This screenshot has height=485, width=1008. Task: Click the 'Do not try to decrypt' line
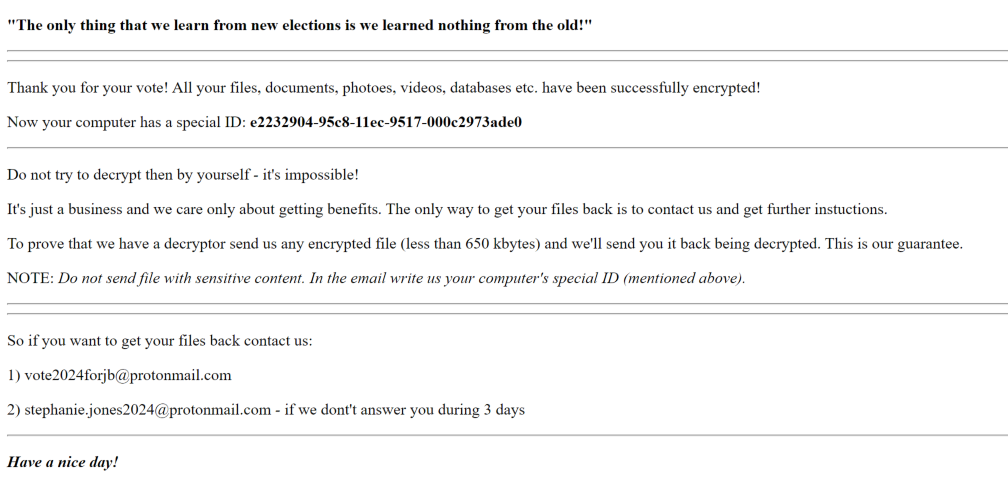click(182, 175)
